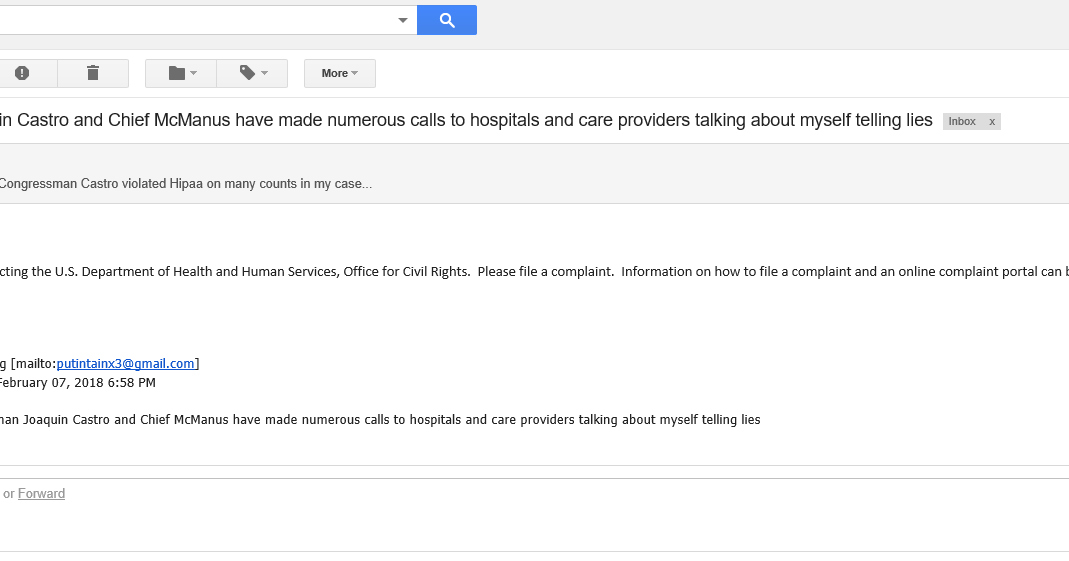The height and width of the screenshot is (561, 1069).
Task: Click the February 07, 2018 date line
Action: 77,382
